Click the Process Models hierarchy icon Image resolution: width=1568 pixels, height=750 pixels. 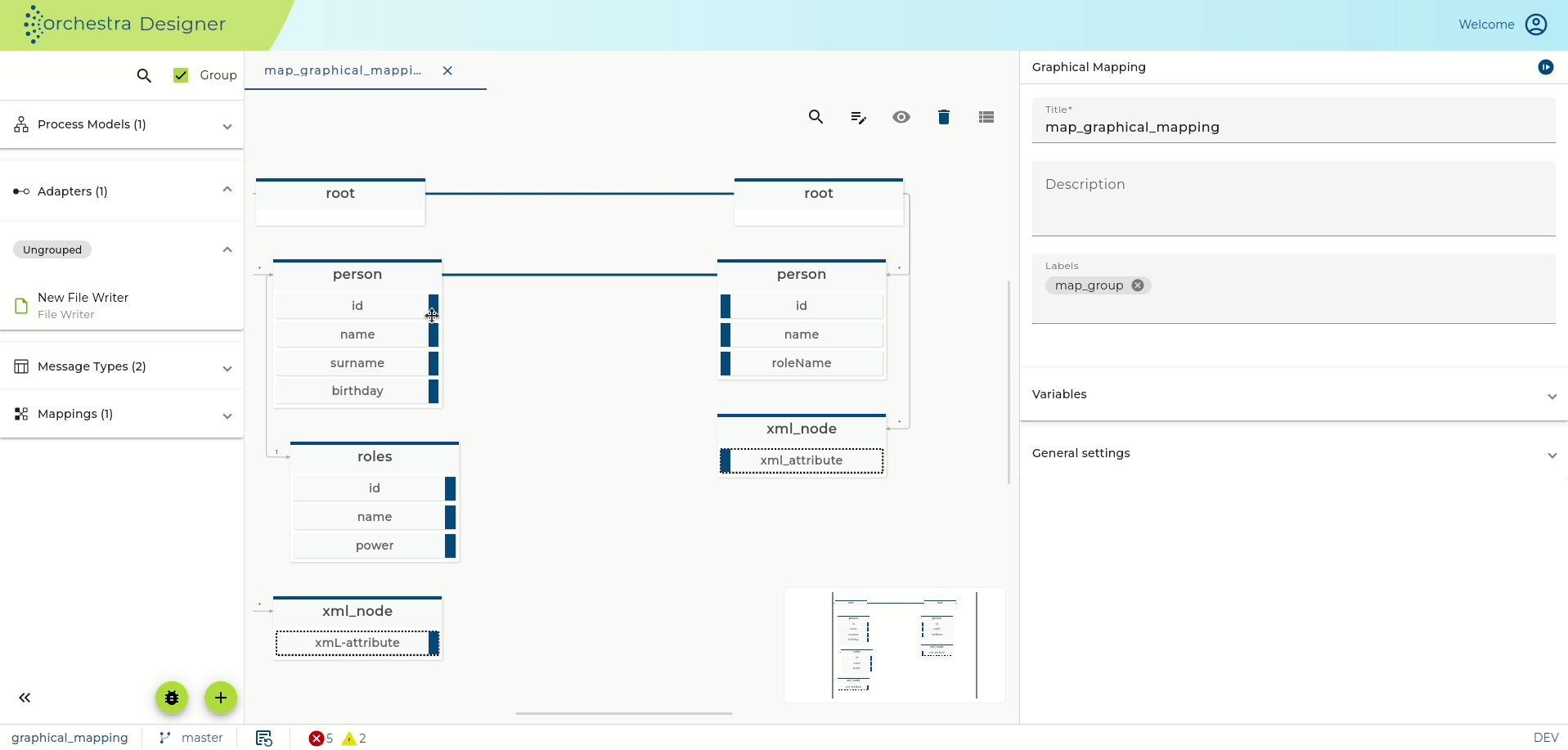point(21,124)
